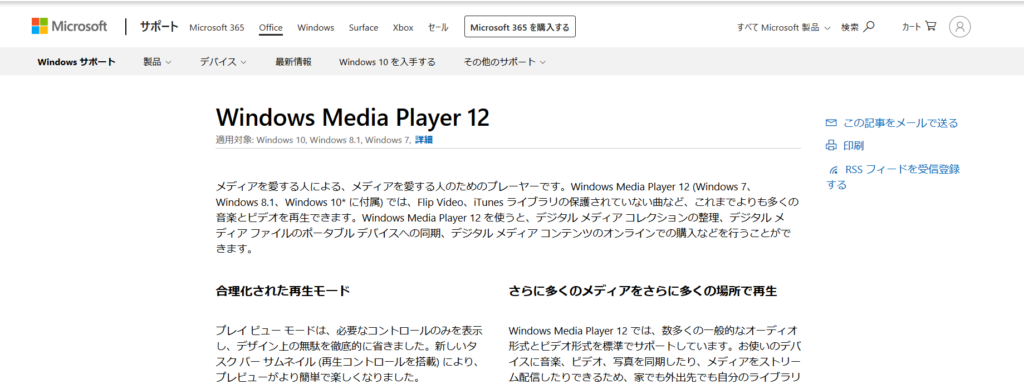Click the 印刷 link

coord(854,146)
